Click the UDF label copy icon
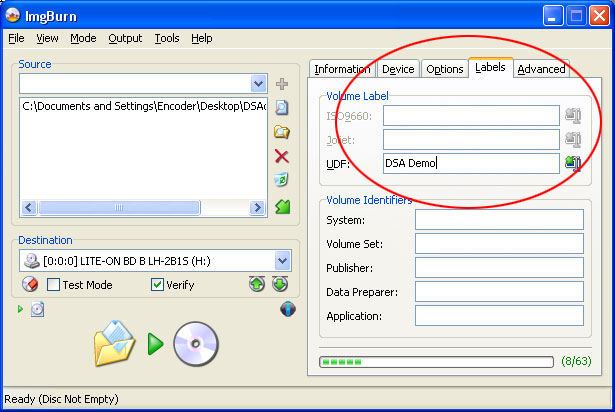This screenshot has height=412, width=615. pos(573,163)
